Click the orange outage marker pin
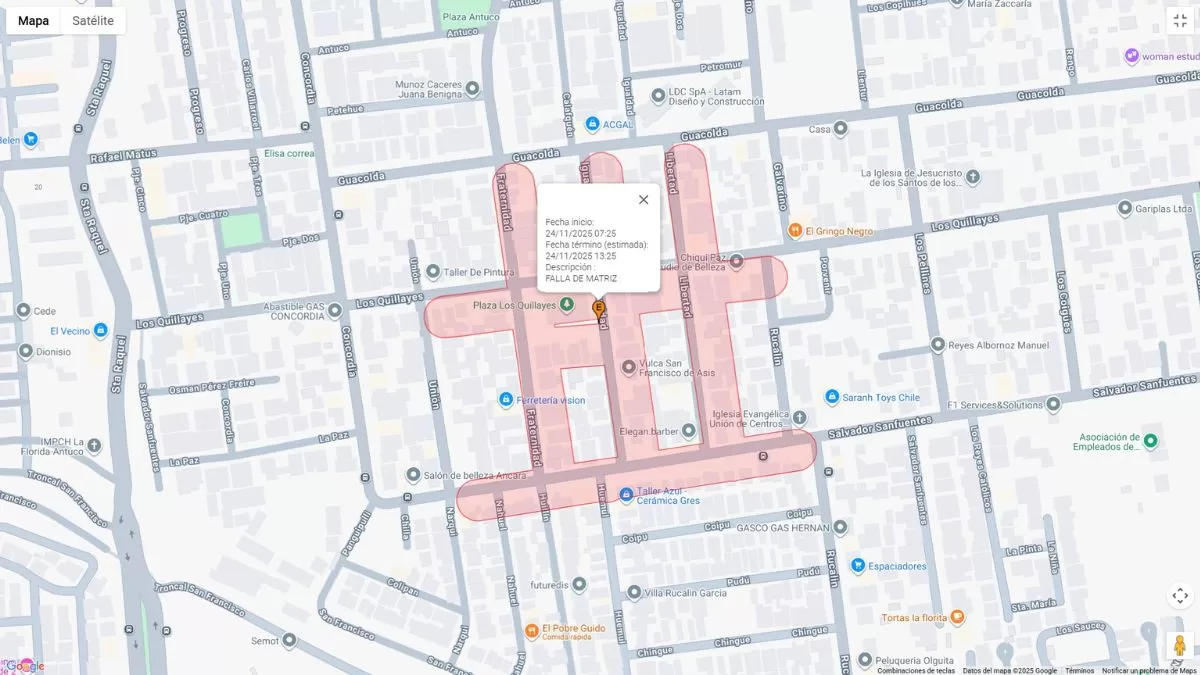The height and width of the screenshot is (675, 1200). pyautogui.click(x=599, y=309)
